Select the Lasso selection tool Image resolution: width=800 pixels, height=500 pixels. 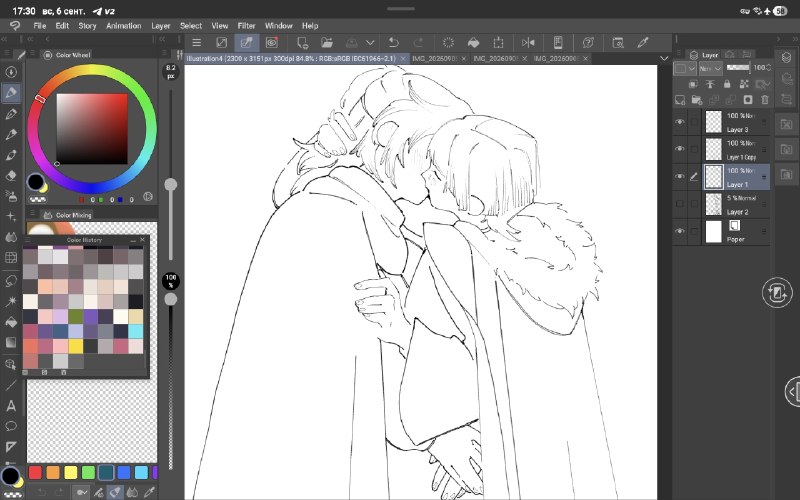[11, 281]
